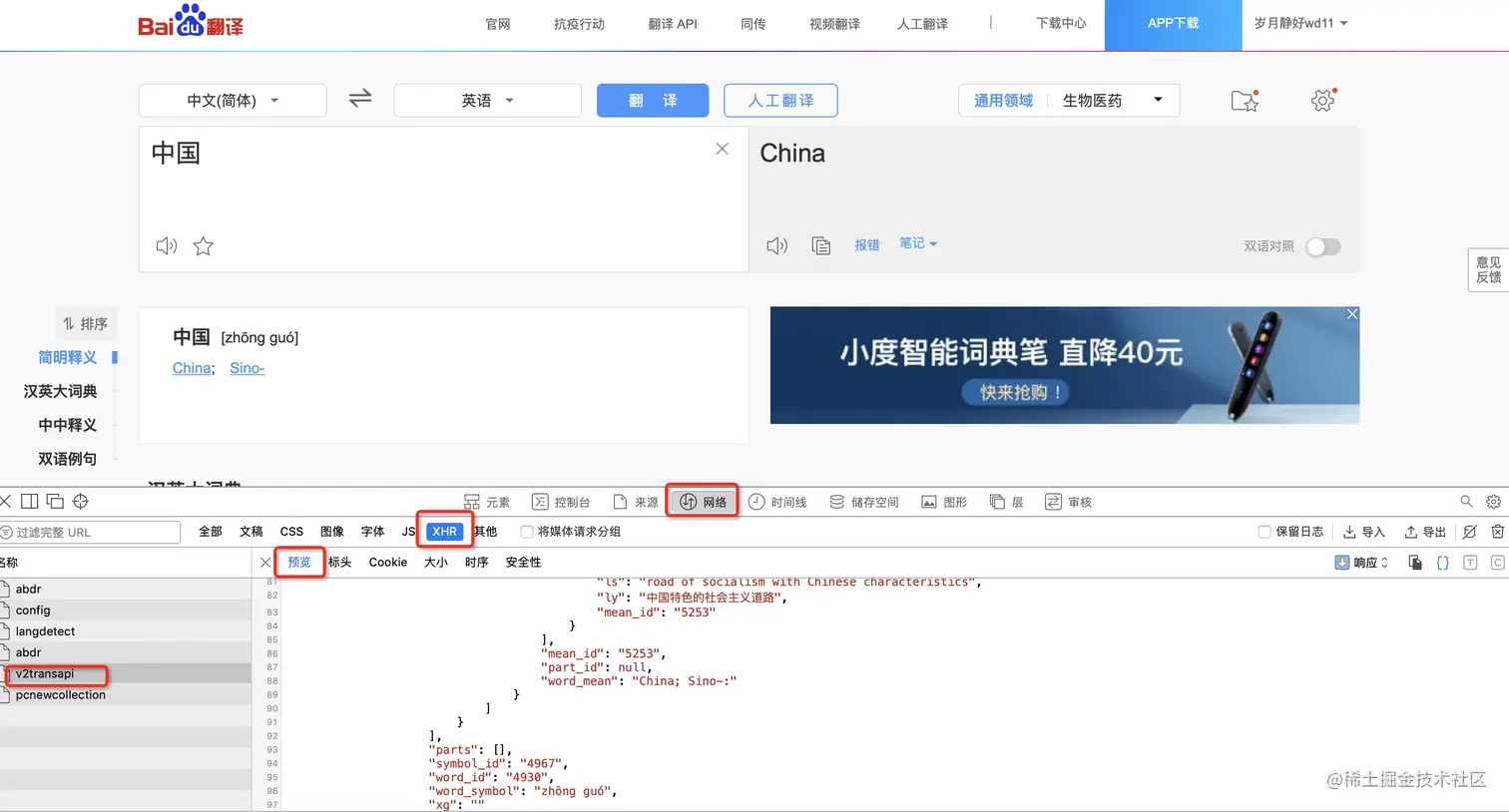Image resolution: width=1509 pixels, height=812 pixels.
Task: Switch to the 元素 elements tab
Action: click(x=487, y=502)
